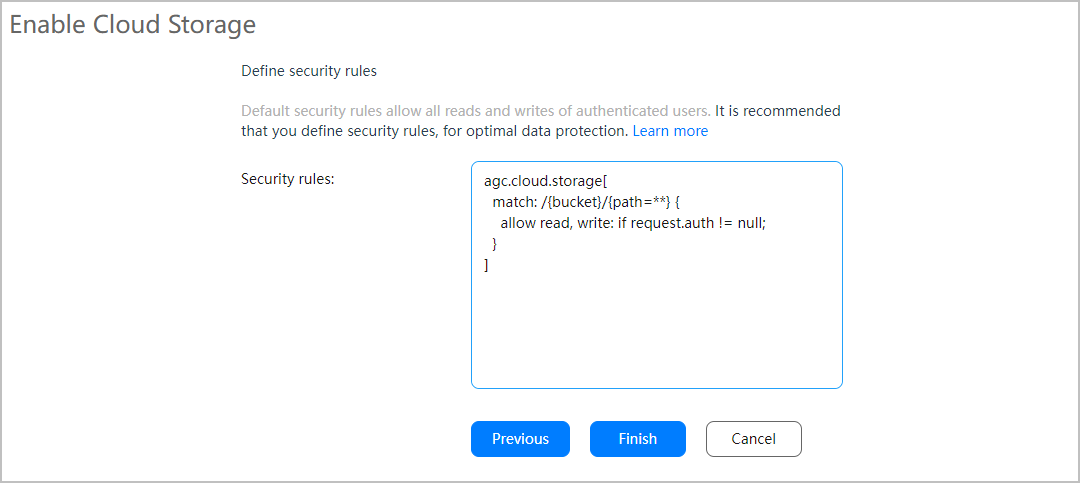Click the Define security rules heading
This screenshot has width=1080, height=483.
click(309, 71)
